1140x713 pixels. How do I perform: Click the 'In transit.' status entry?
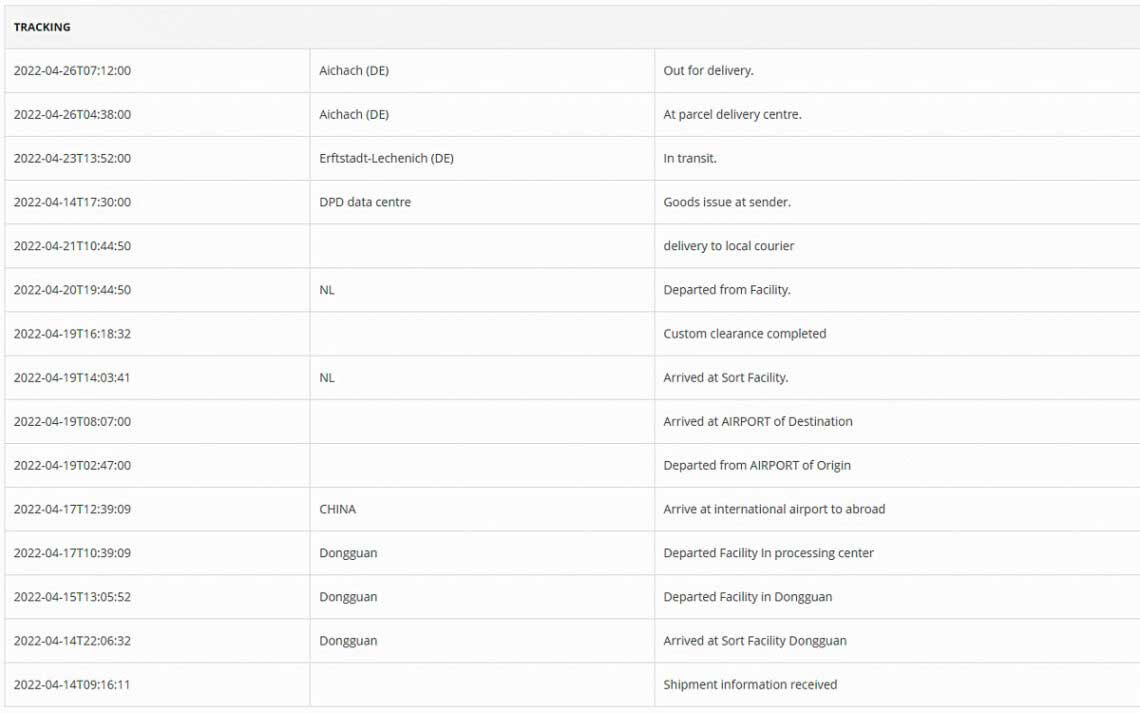coord(690,158)
